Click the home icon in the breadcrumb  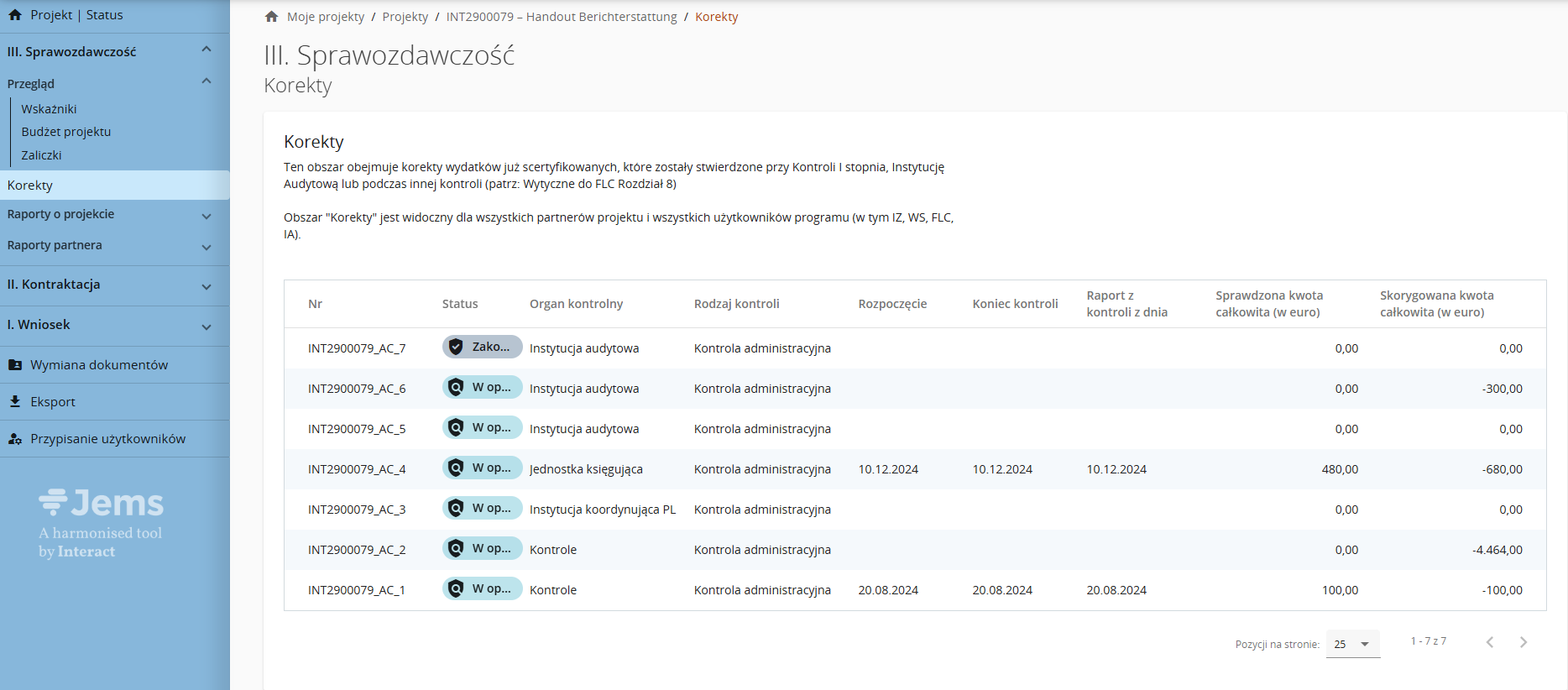click(271, 17)
